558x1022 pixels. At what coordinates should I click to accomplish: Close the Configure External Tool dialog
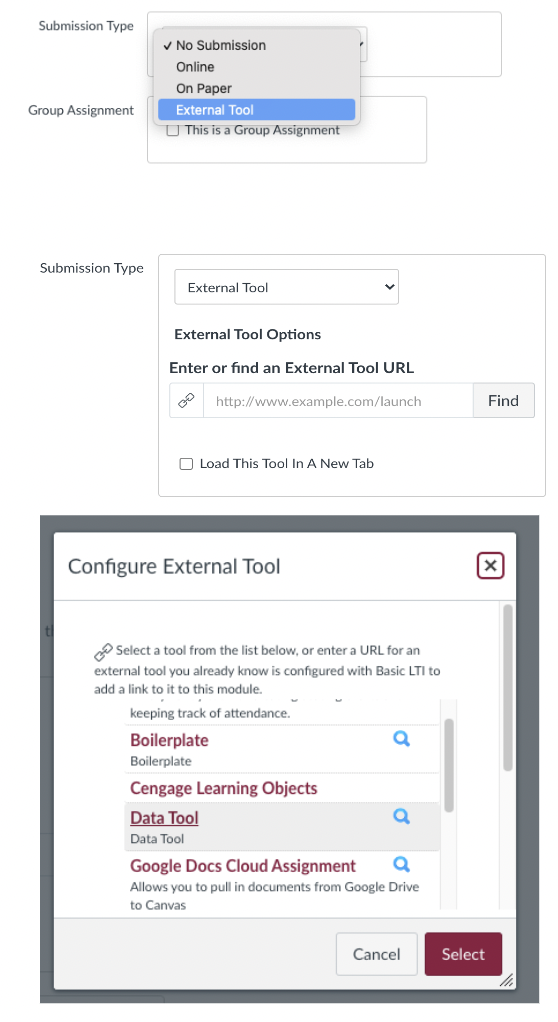(490, 565)
